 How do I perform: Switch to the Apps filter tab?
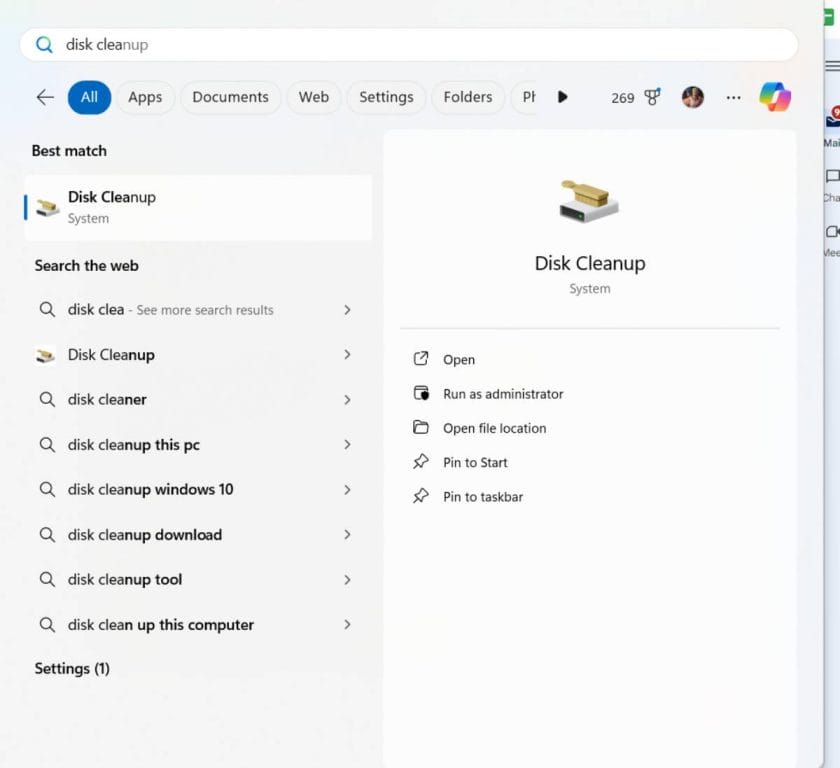pyautogui.click(x=145, y=97)
